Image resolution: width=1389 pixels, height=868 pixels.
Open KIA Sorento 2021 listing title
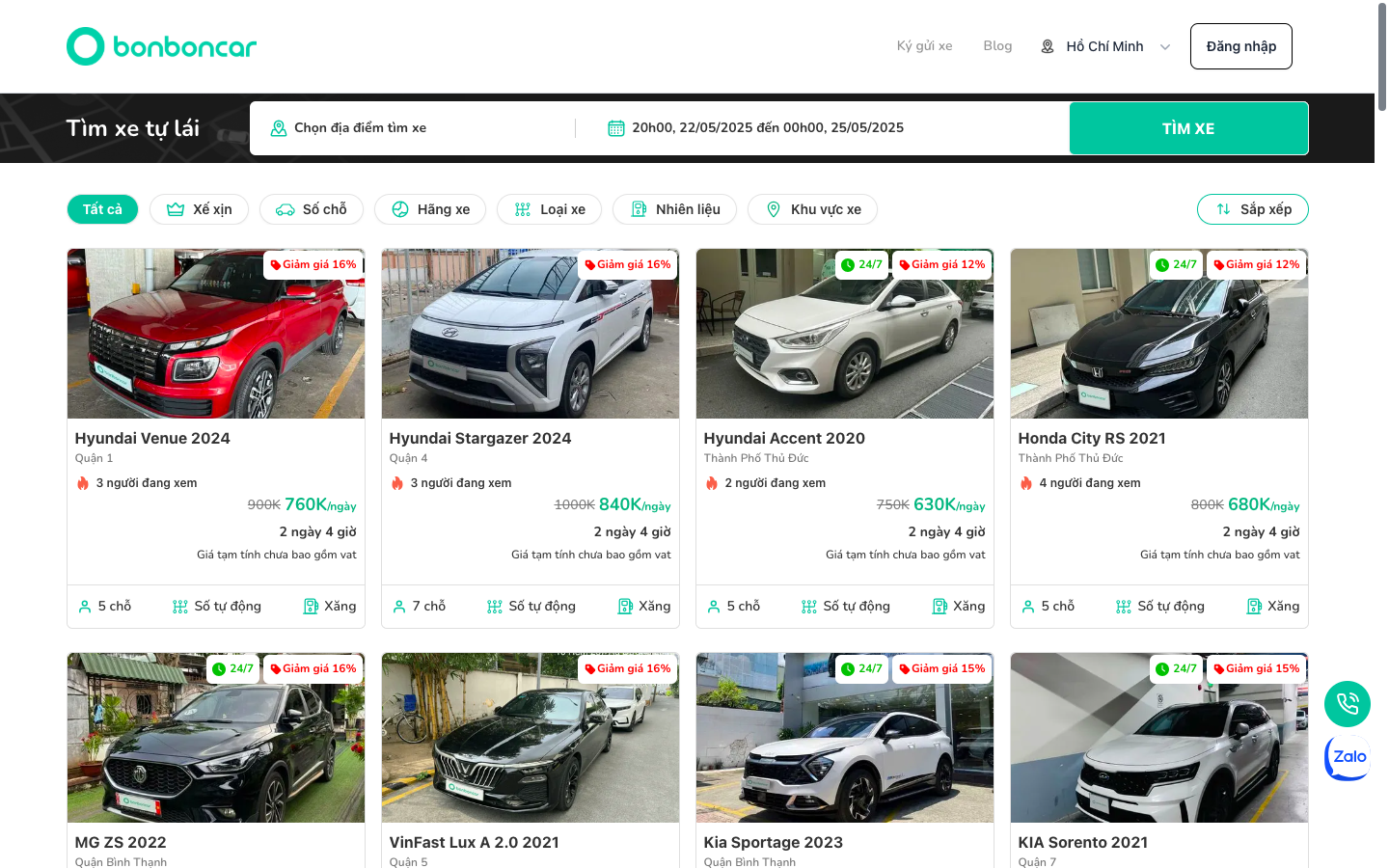(1083, 842)
